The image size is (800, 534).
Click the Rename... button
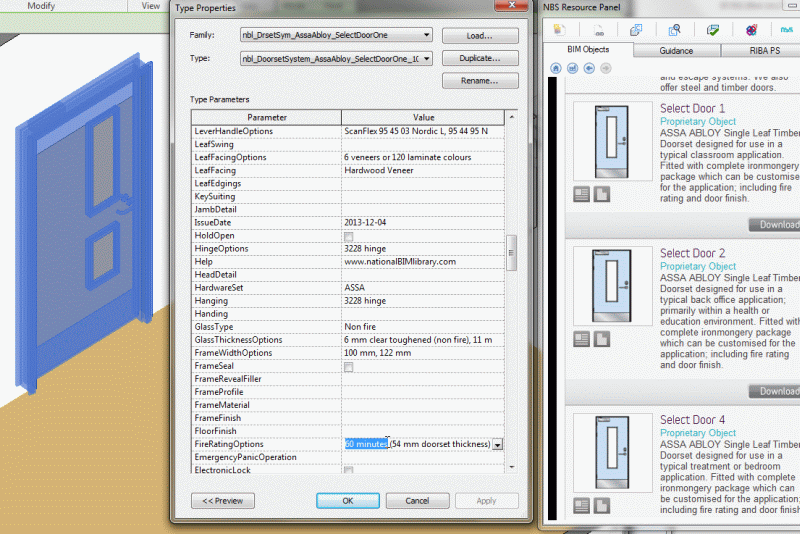tap(480, 81)
